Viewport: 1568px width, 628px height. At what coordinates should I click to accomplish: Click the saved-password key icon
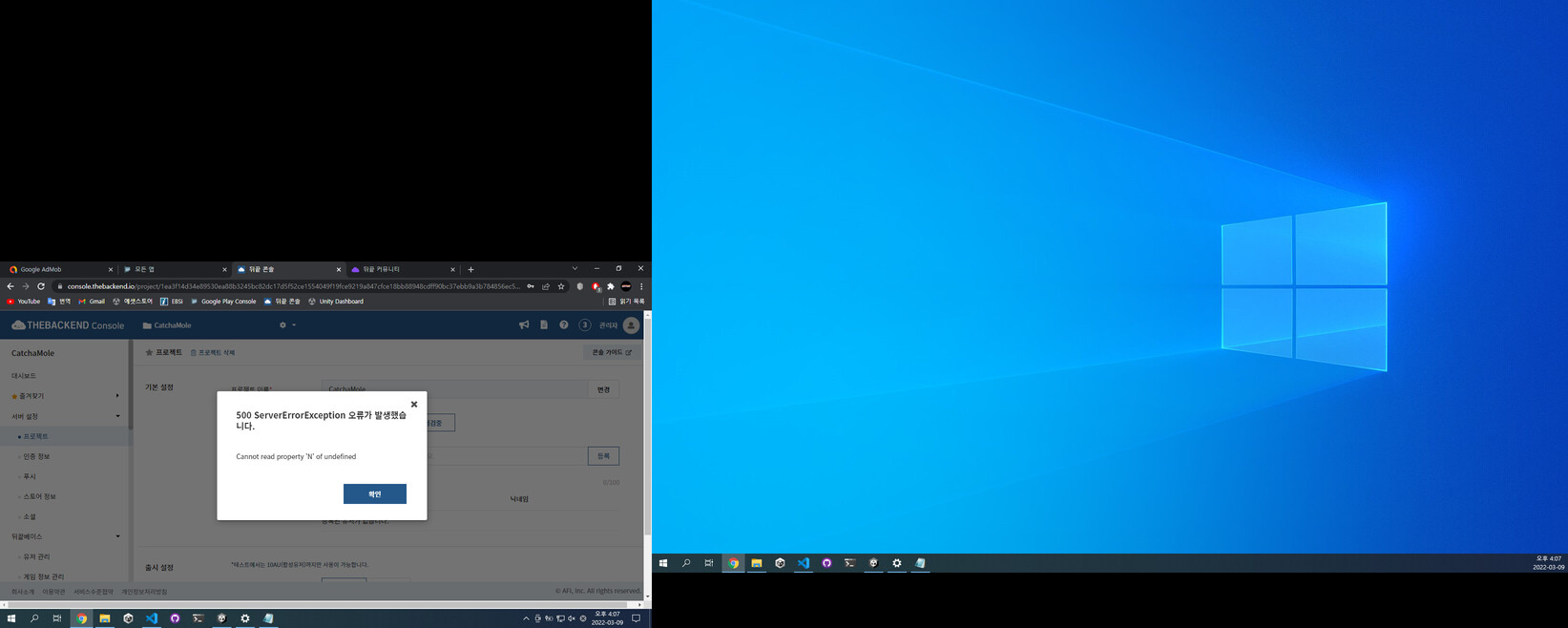pos(531,286)
